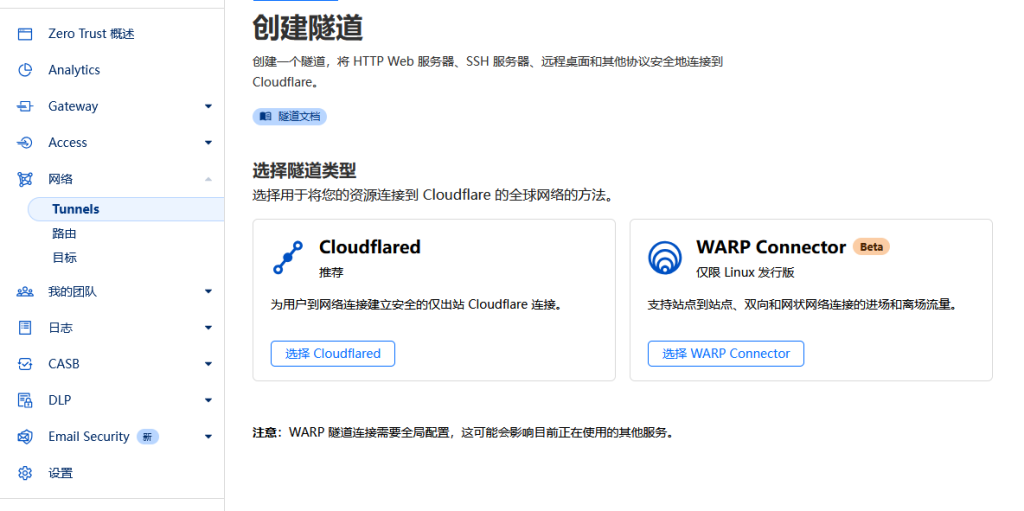Click the Zero Trust 概述 window icon
Viewport: 1024px width, 511px height.
coord(25,34)
